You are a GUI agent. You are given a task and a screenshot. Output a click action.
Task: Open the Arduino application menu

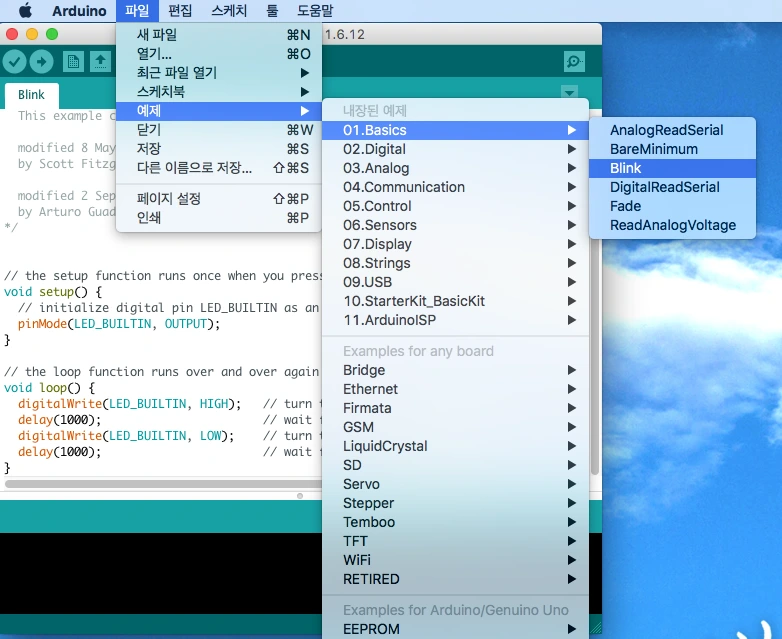click(79, 10)
